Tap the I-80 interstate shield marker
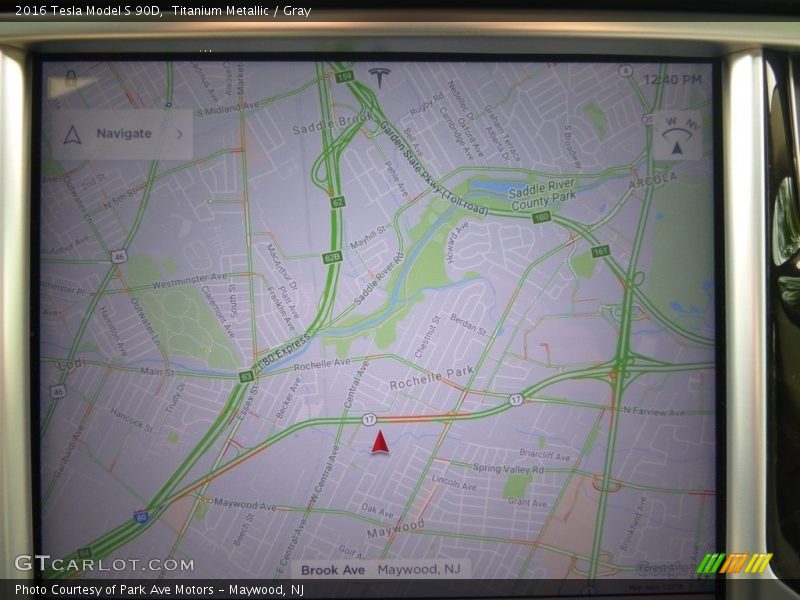This screenshot has height=600, width=800. (x=140, y=516)
